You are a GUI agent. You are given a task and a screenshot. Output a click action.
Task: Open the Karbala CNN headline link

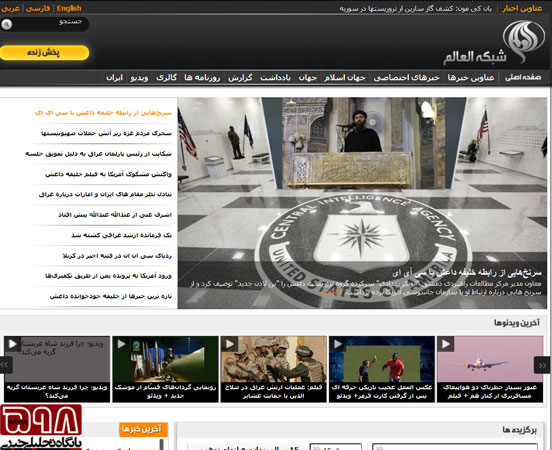[117, 256]
